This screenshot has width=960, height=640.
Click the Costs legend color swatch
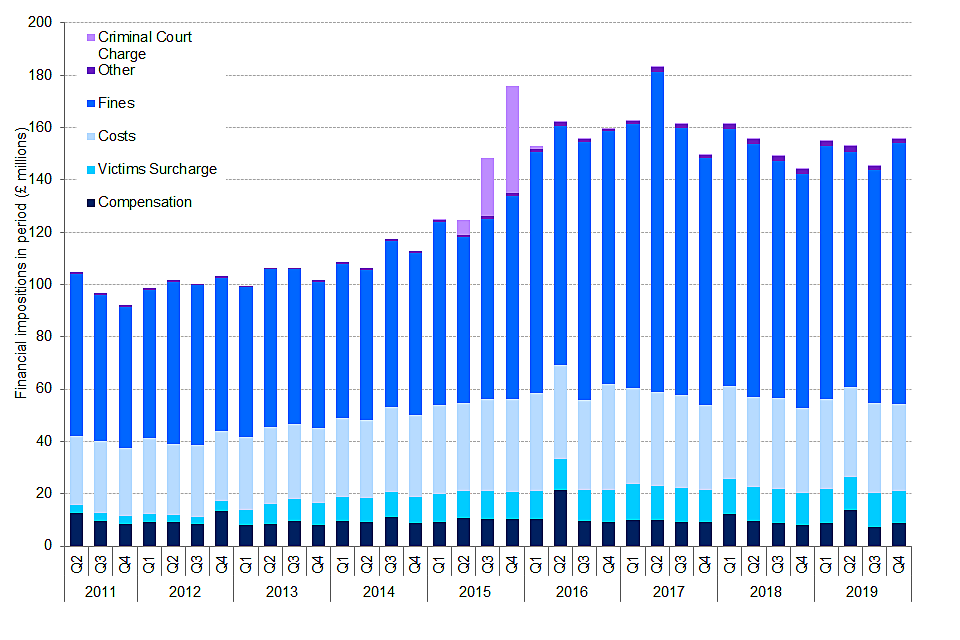click(91, 136)
